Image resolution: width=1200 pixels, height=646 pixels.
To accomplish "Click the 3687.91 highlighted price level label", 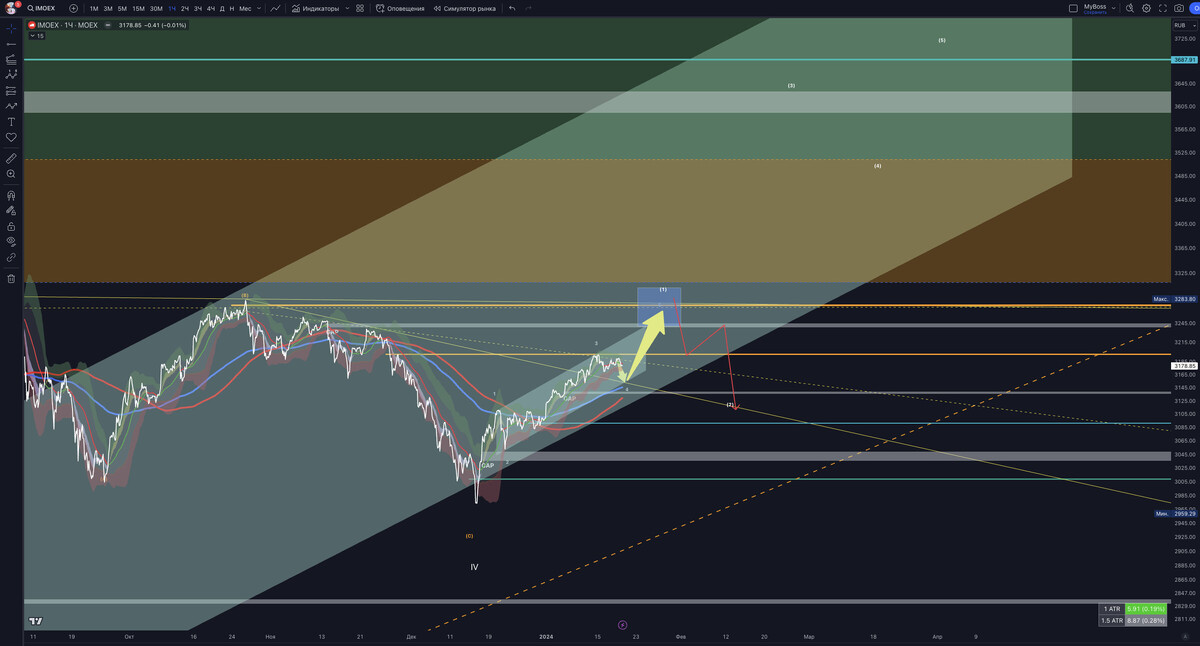I will (x=1184, y=60).
